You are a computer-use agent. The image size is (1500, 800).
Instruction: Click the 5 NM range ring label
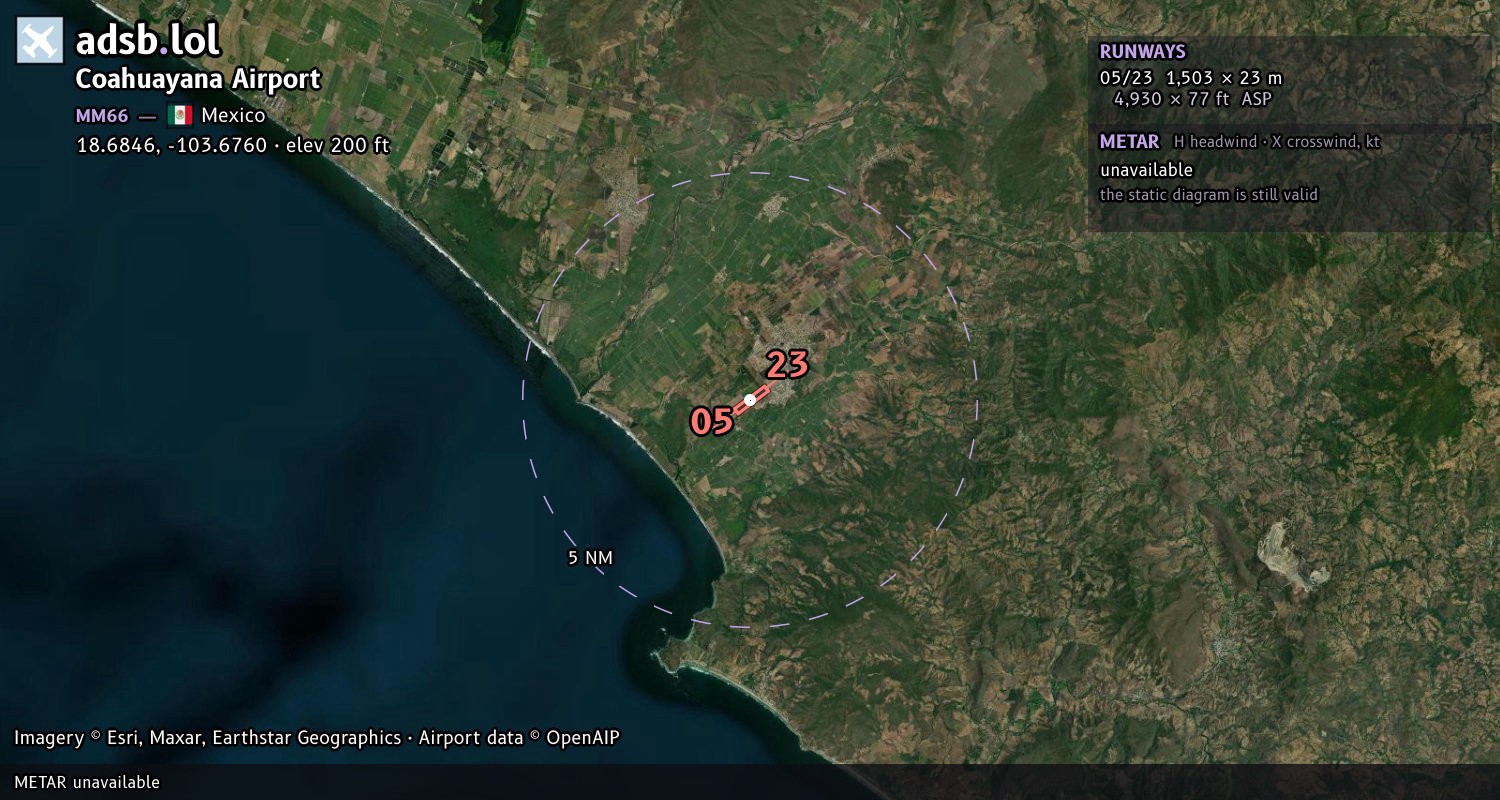click(x=590, y=557)
